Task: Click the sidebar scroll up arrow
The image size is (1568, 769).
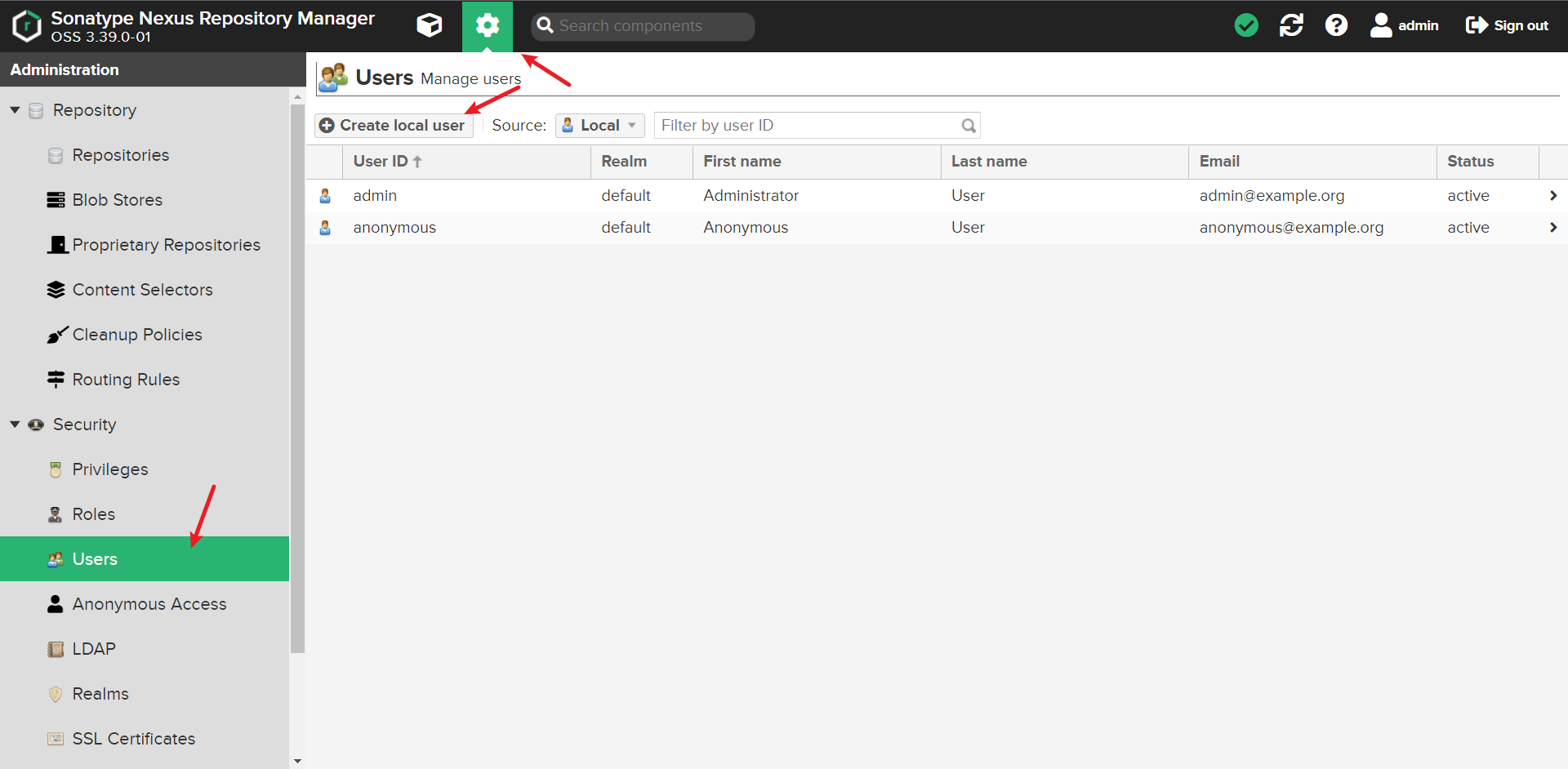Action: 298,96
